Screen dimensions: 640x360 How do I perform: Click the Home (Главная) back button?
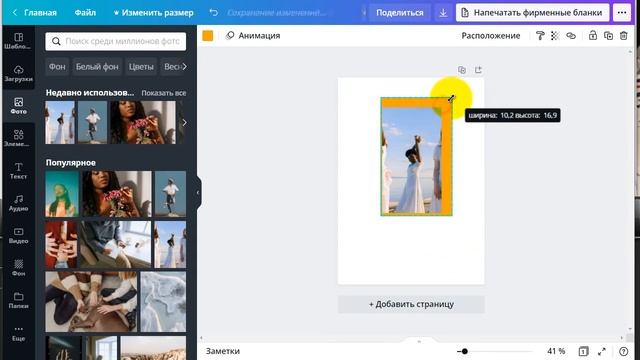pyautogui.click(x=34, y=13)
